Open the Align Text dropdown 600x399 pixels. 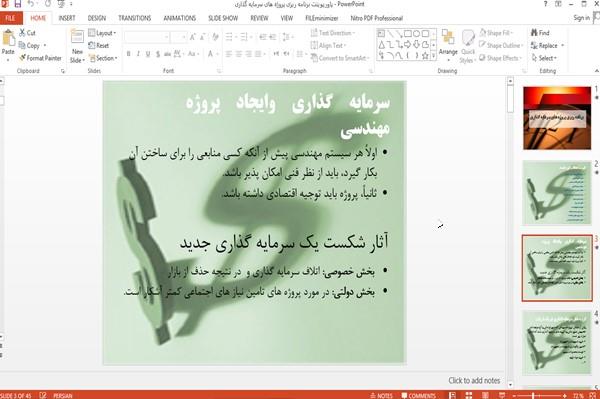click(329, 46)
